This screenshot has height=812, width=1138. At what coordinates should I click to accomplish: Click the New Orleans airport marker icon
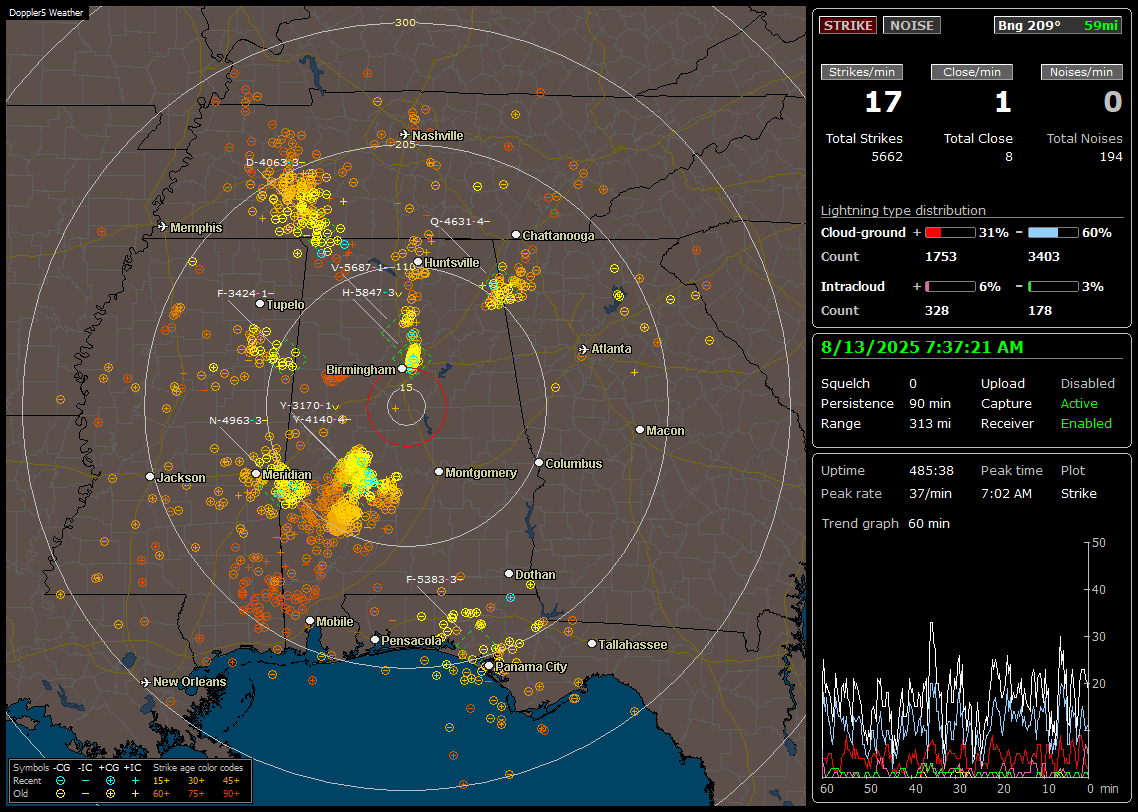tap(146, 682)
